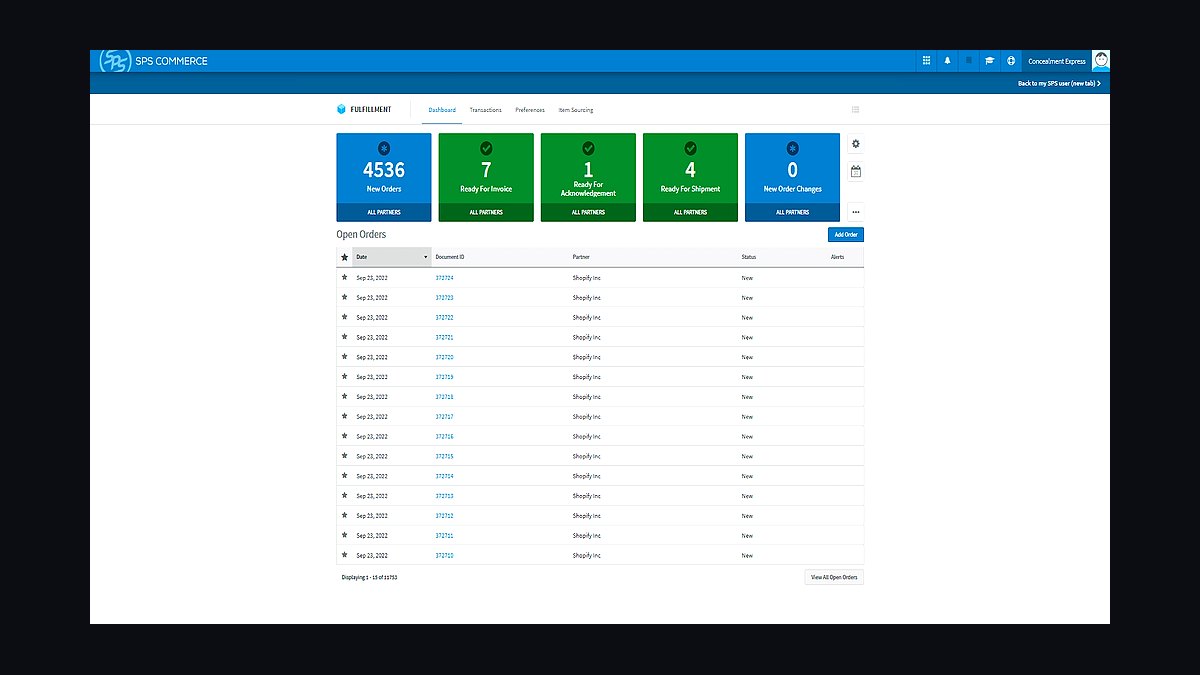Image resolution: width=1200 pixels, height=675 pixels.
Task: Star the order row 372723
Action: coord(345,297)
